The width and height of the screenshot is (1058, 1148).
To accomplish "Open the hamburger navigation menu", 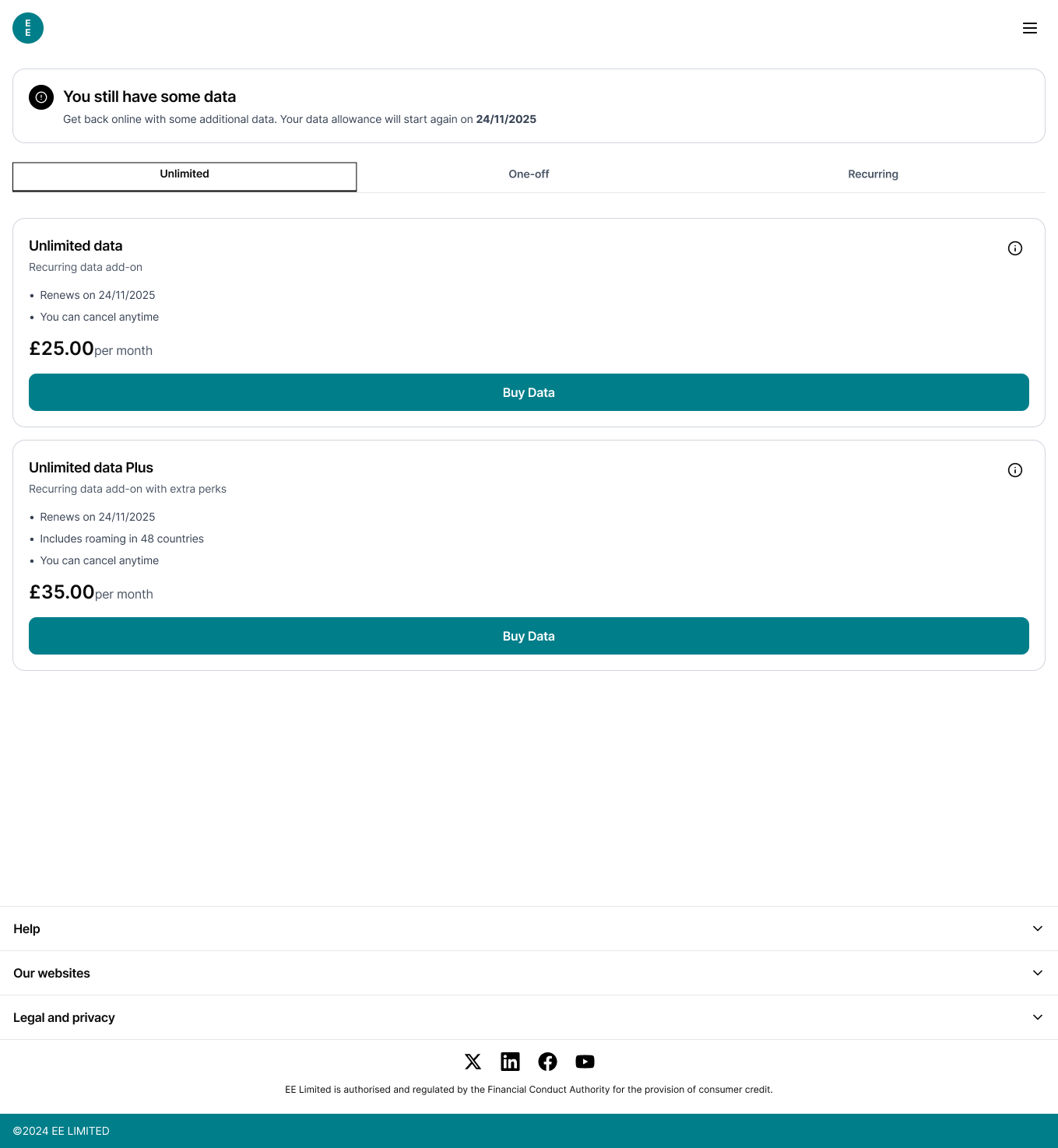I will [1030, 28].
